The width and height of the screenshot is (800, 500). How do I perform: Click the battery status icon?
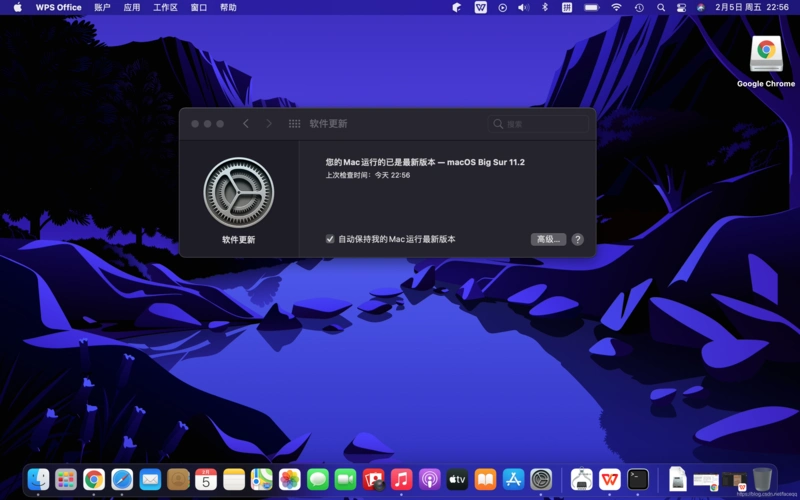tap(592, 7)
